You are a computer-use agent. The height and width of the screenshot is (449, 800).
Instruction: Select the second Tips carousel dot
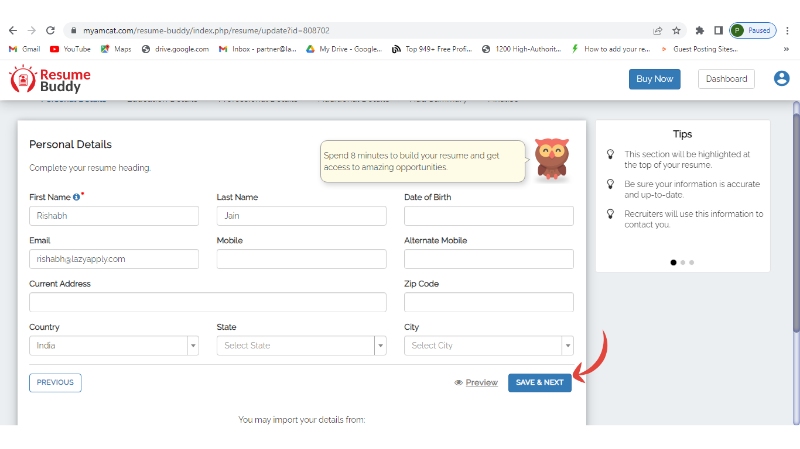coord(683,262)
